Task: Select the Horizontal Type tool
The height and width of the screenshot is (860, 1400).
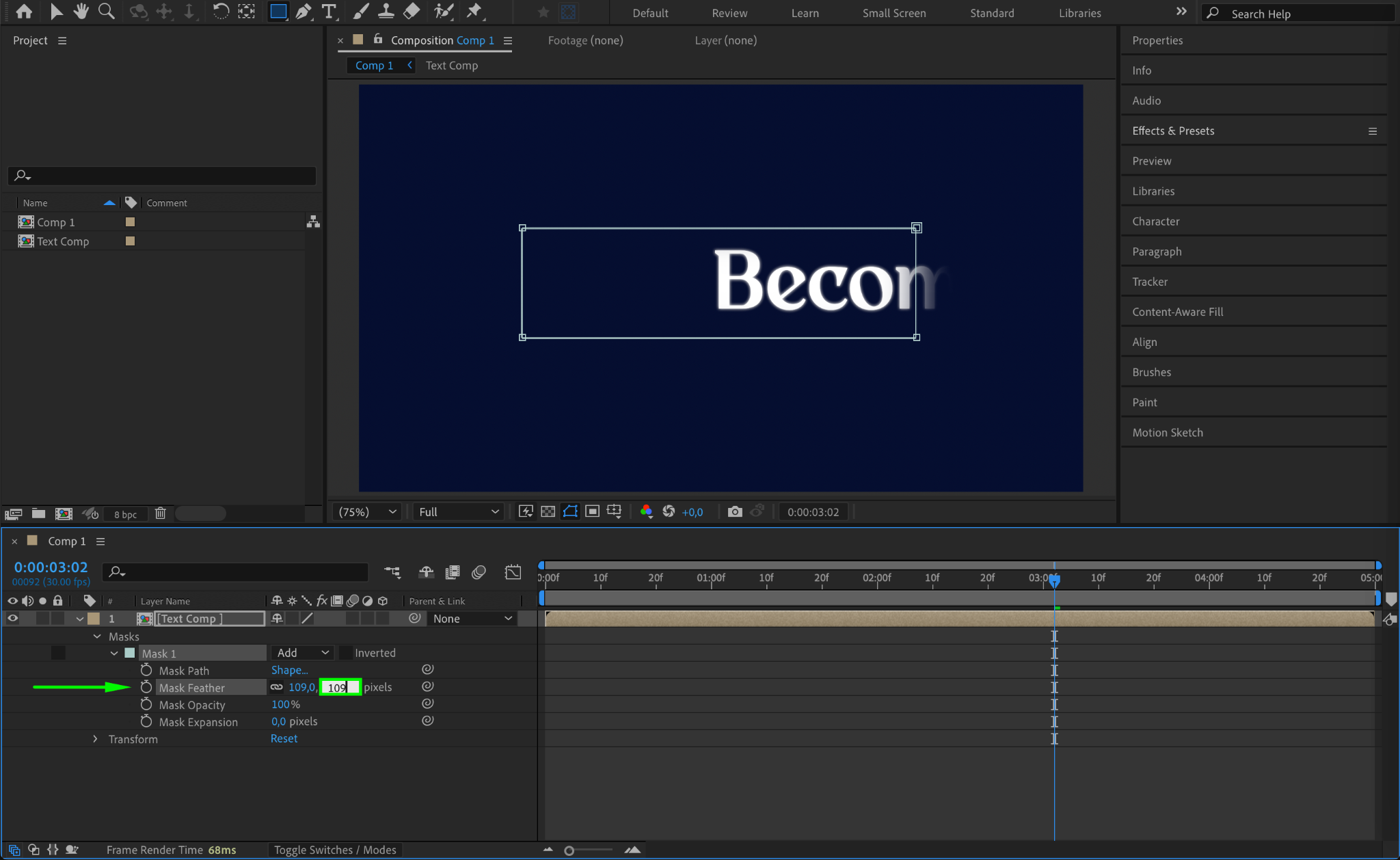Action: [x=329, y=12]
